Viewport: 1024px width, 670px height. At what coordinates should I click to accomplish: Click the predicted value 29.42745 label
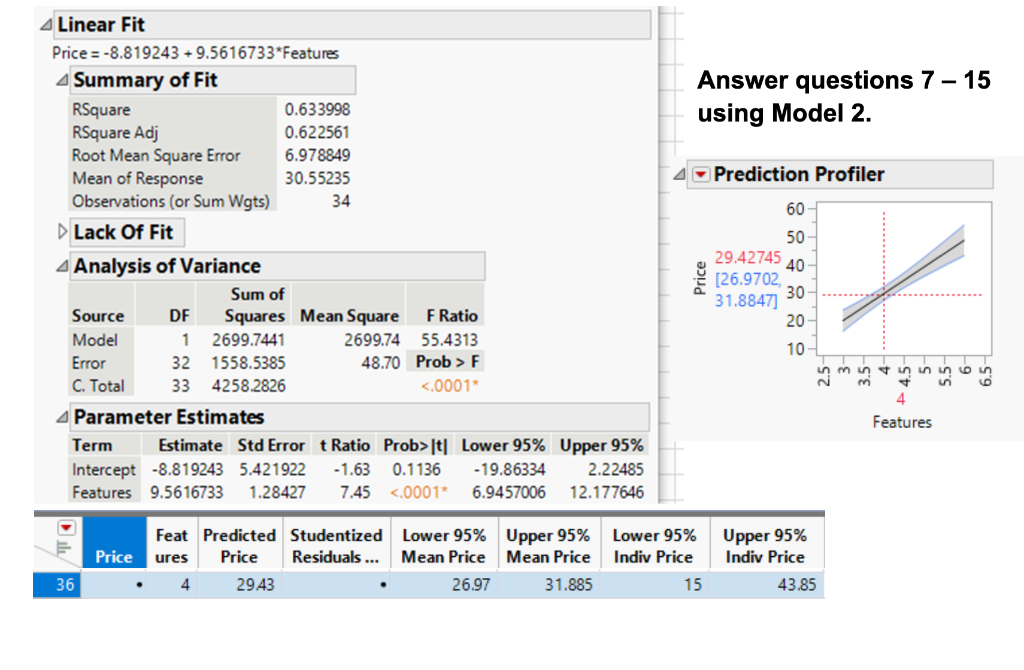pos(747,258)
